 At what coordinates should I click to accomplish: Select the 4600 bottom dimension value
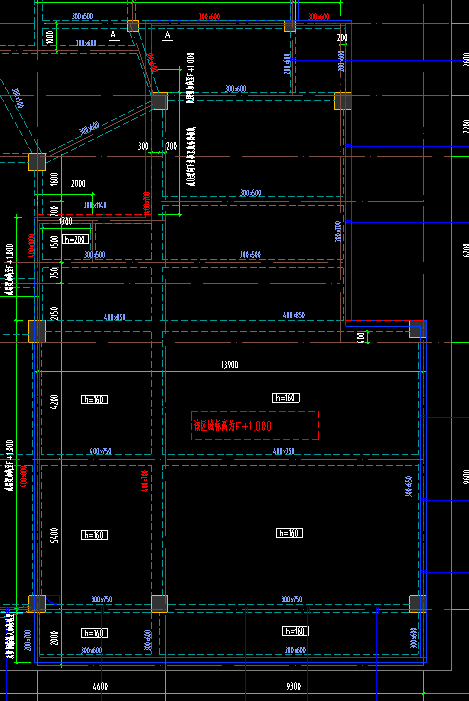(x=100, y=686)
